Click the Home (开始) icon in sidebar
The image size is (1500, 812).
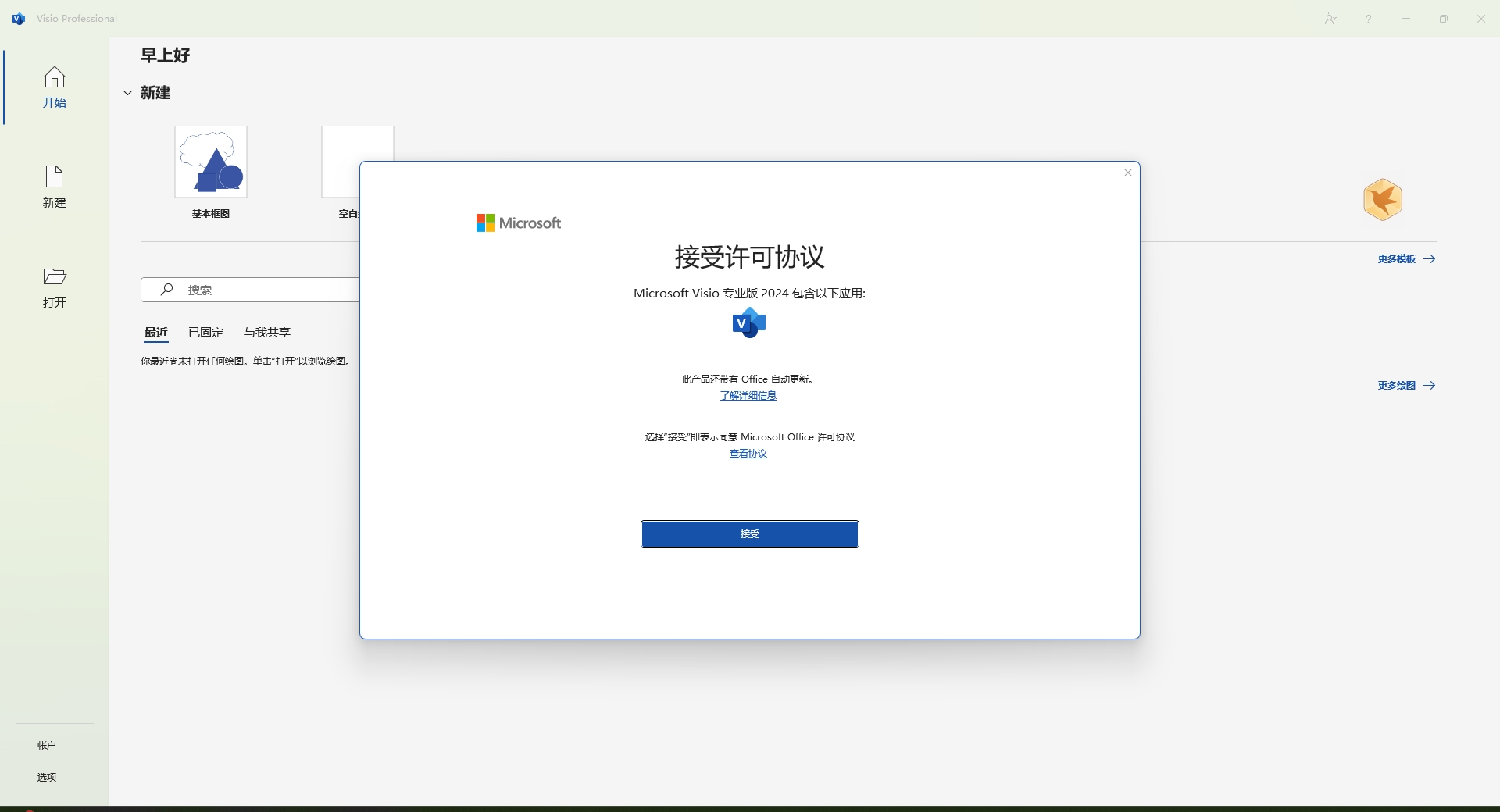(55, 77)
